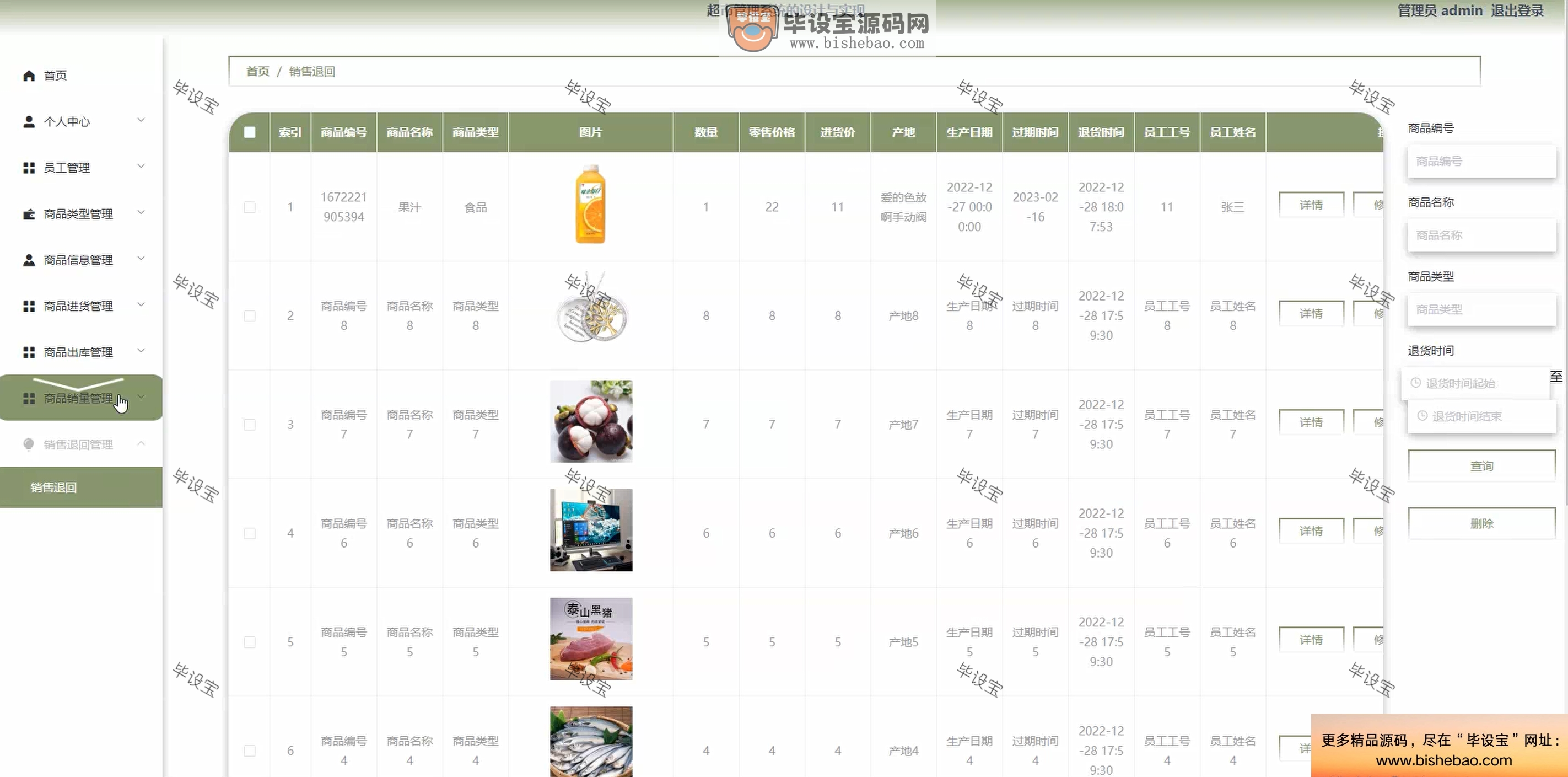The image size is (1568, 777).
Task: Expand the 商品类型管理 menu chevron
Action: pos(141,212)
